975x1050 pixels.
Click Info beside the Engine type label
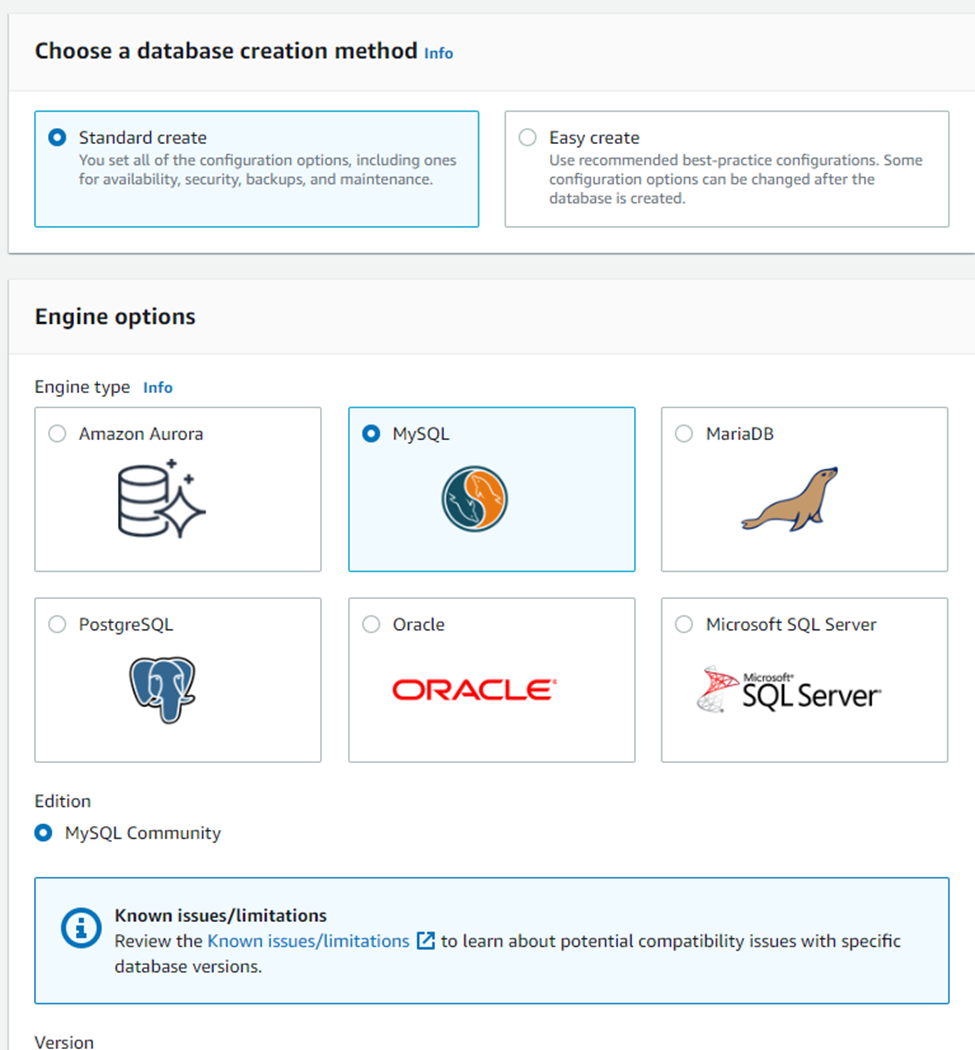[157, 387]
